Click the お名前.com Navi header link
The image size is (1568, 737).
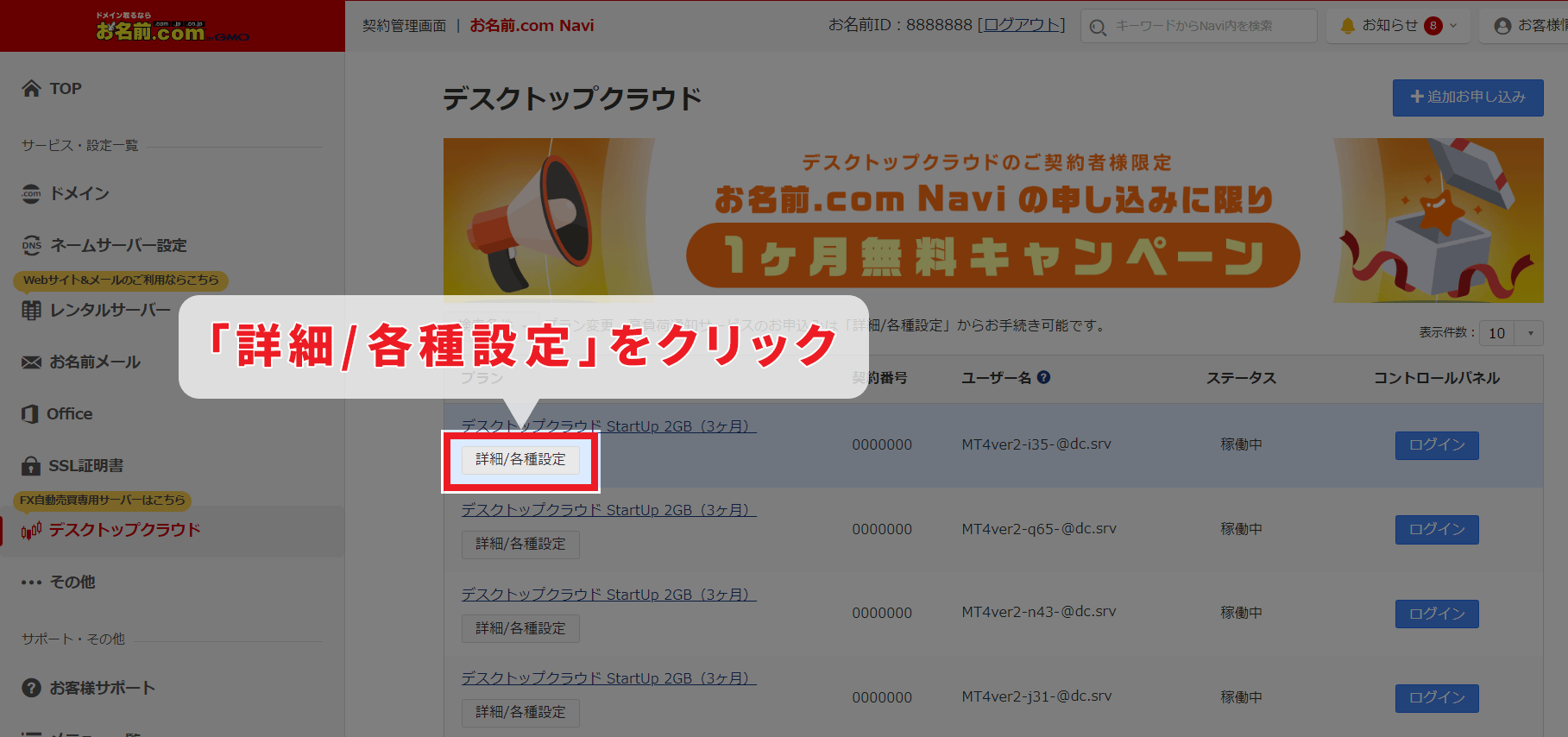(x=532, y=26)
